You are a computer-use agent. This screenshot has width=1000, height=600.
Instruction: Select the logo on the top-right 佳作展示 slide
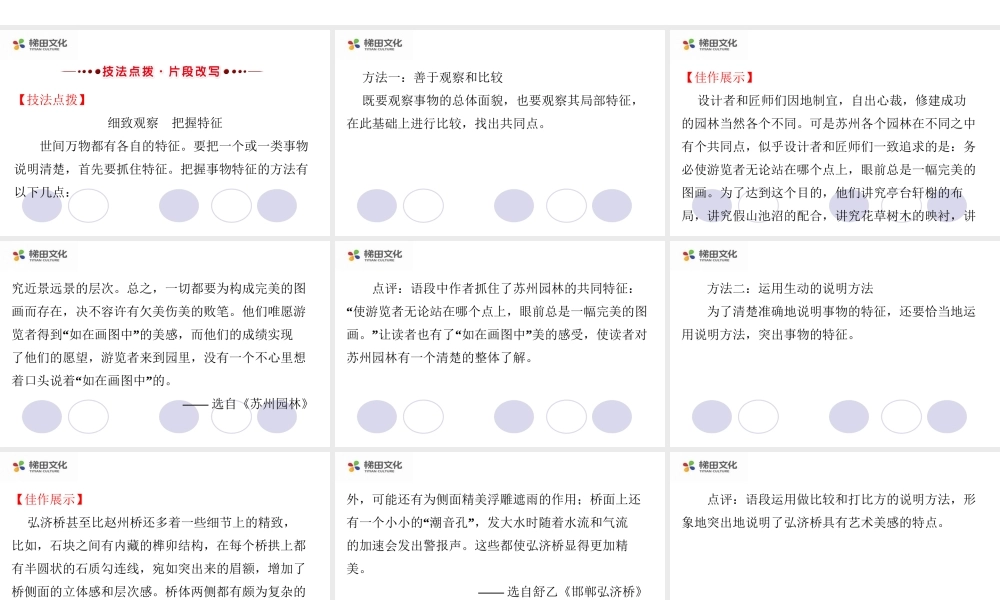pyautogui.click(x=710, y=44)
